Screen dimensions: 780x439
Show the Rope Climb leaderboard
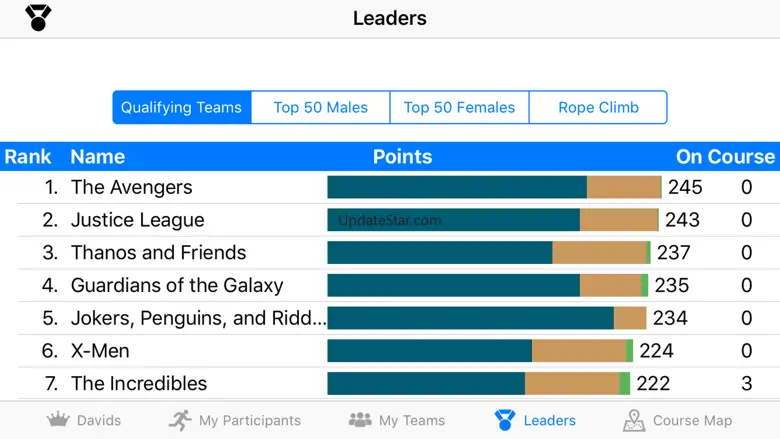click(598, 107)
